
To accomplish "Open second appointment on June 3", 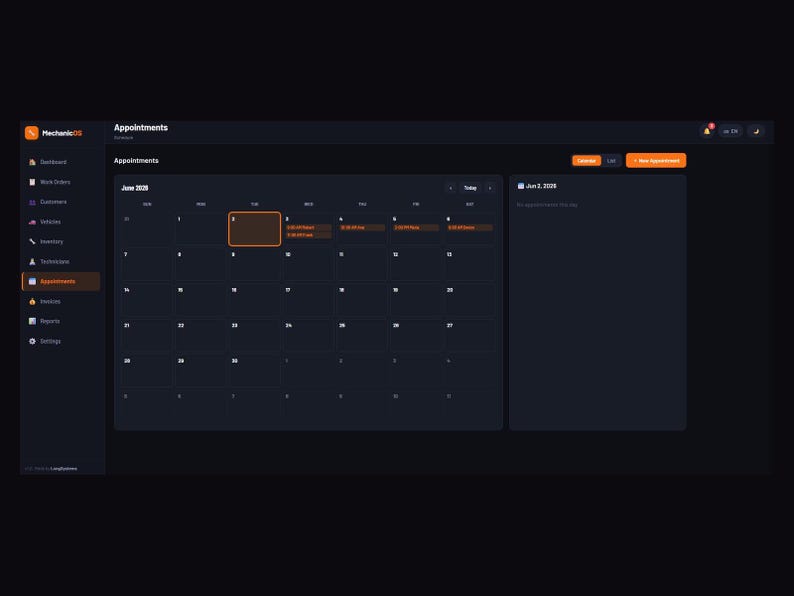I will pyautogui.click(x=308, y=235).
